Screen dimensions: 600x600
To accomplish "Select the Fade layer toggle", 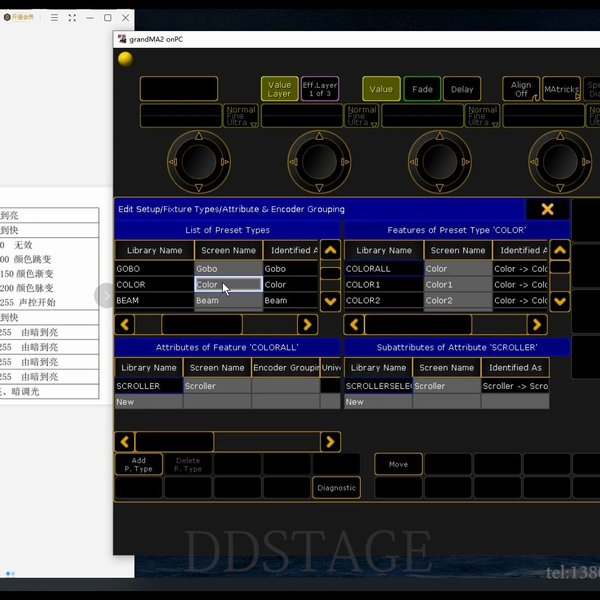I will 422,89.
